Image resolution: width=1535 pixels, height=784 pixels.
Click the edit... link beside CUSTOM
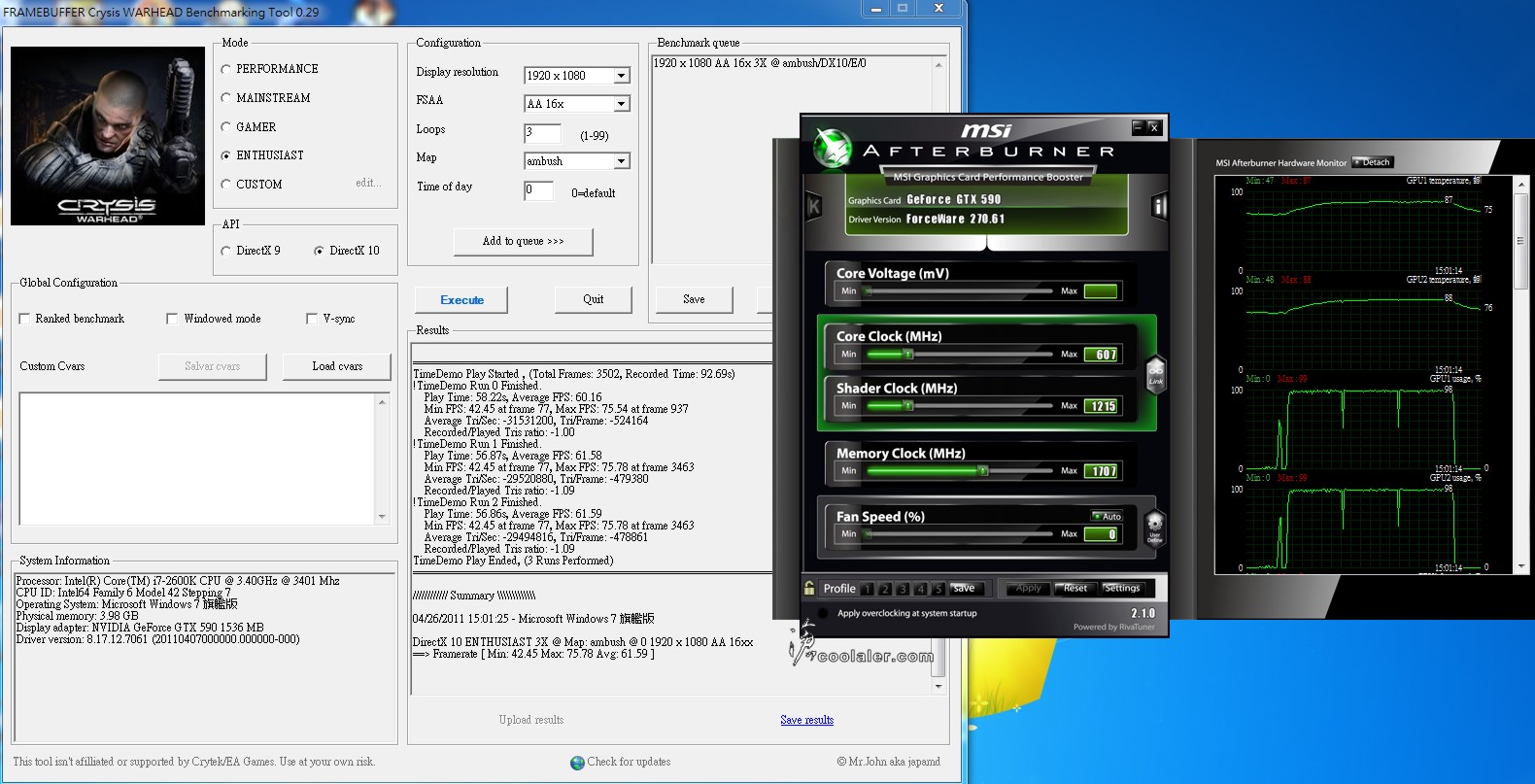[x=368, y=183]
